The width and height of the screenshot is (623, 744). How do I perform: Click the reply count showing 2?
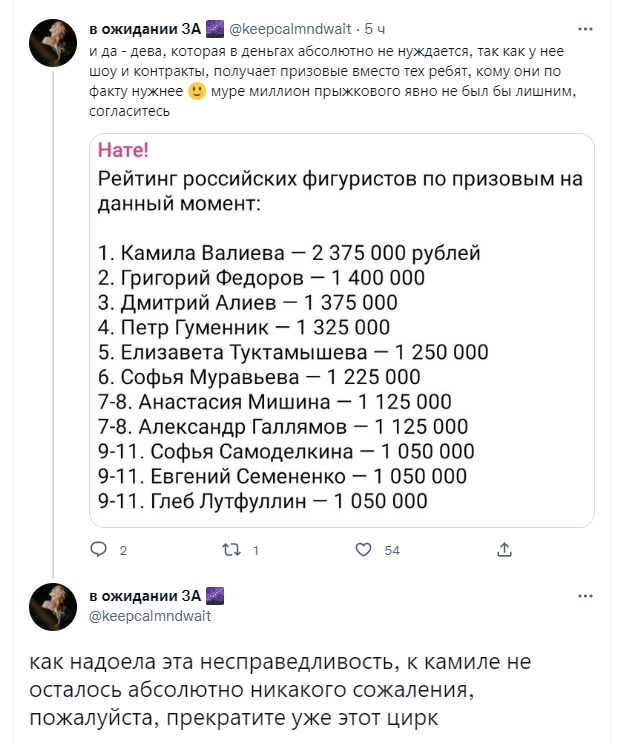pyautogui.click(x=123, y=550)
